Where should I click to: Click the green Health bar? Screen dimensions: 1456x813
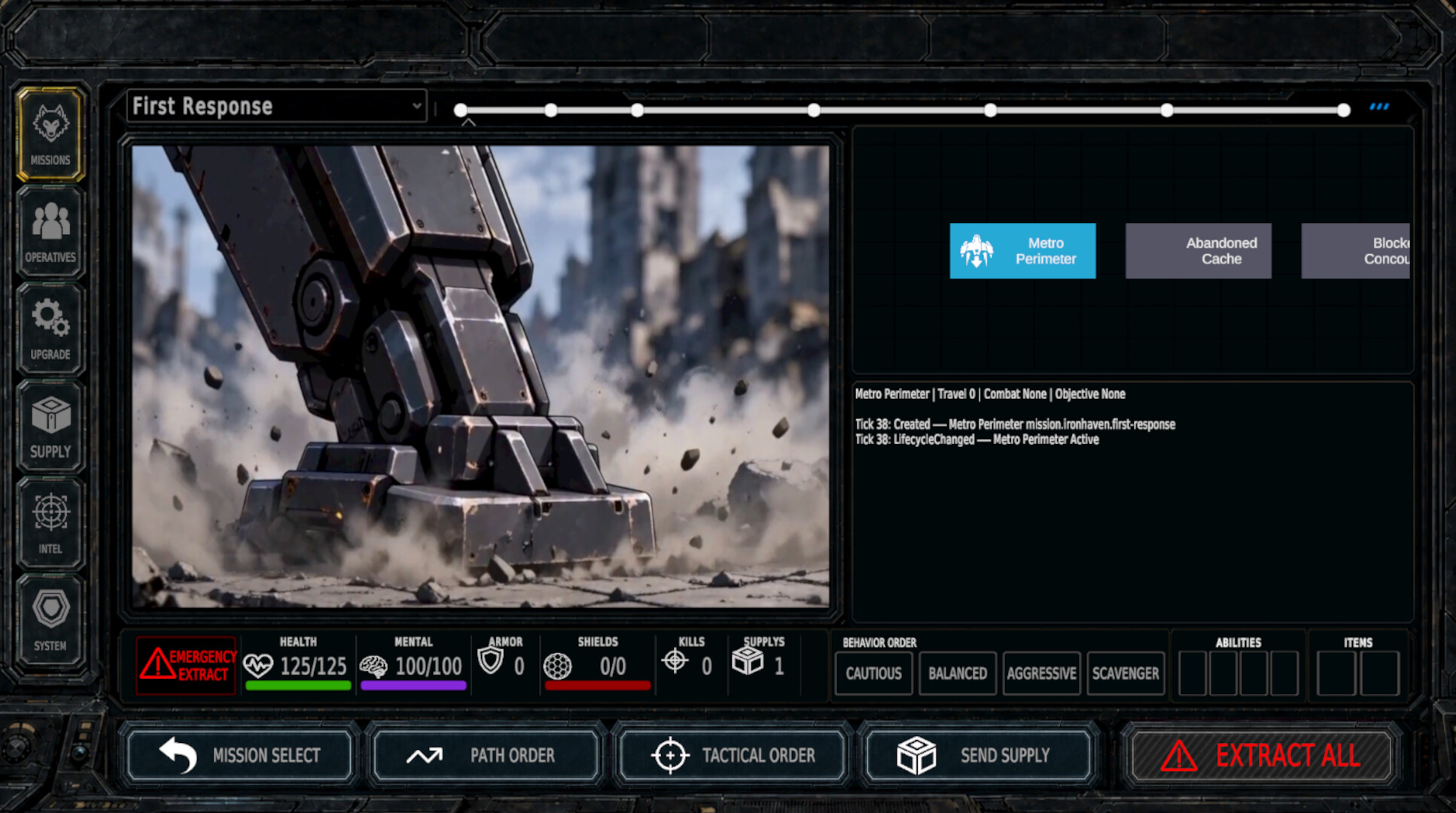pyautogui.click(x=298, y=685)
